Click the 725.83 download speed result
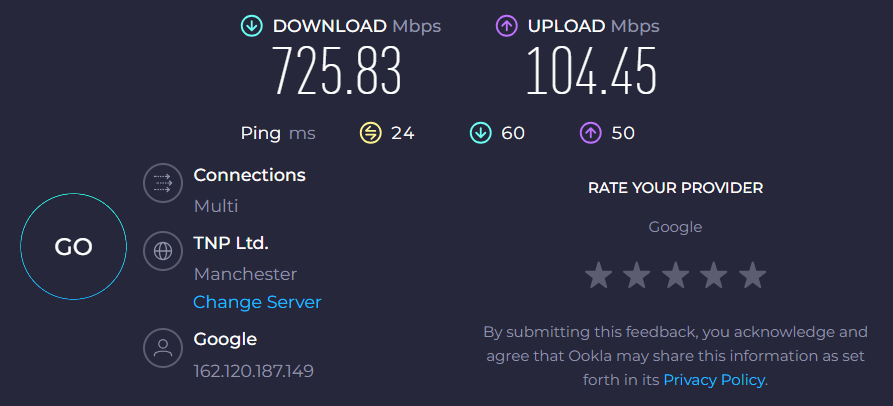The width and height of the screenshot is (893, 406). point(337,73)
